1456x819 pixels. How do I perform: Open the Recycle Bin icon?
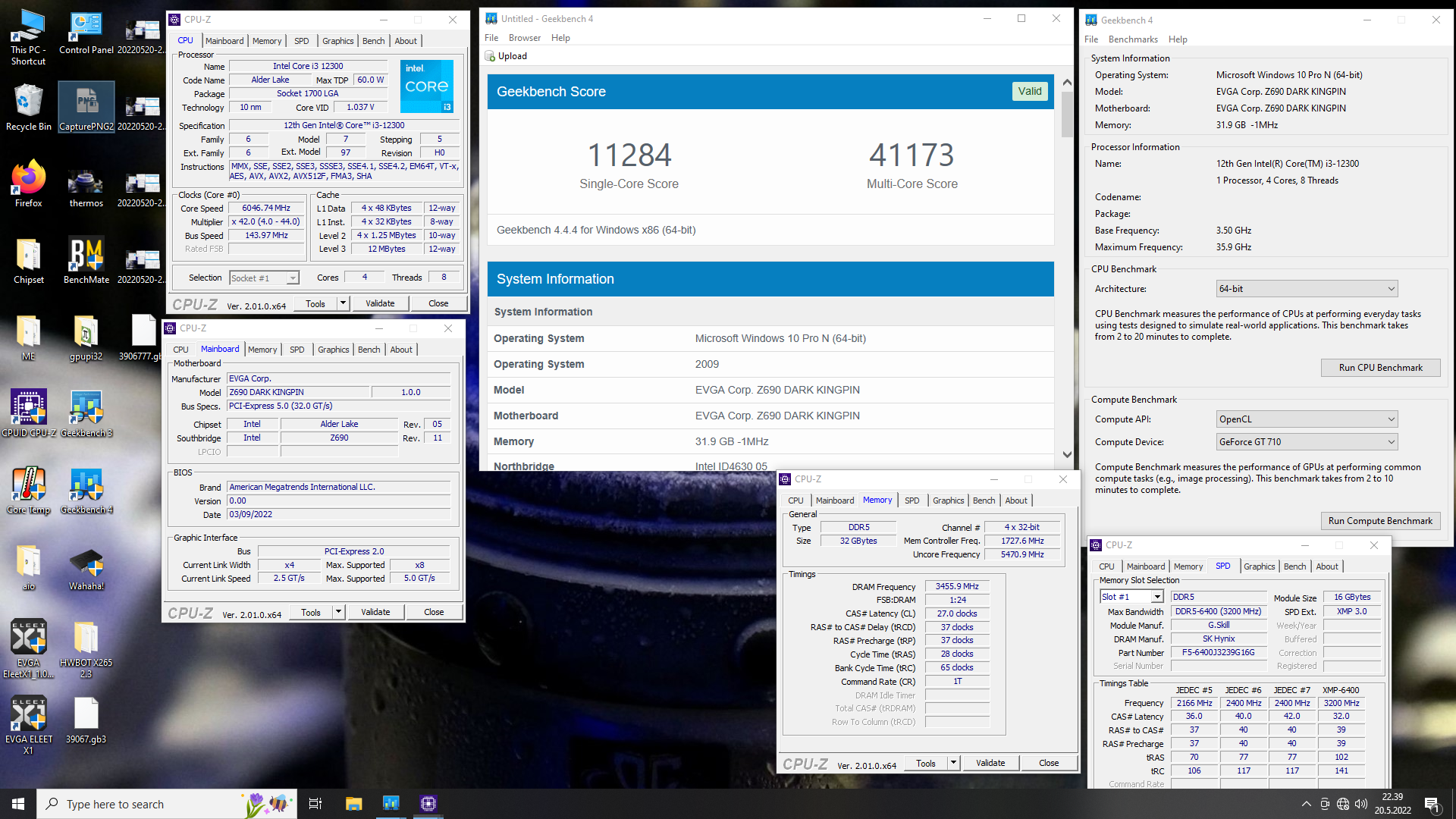click(x=28, y=108)
